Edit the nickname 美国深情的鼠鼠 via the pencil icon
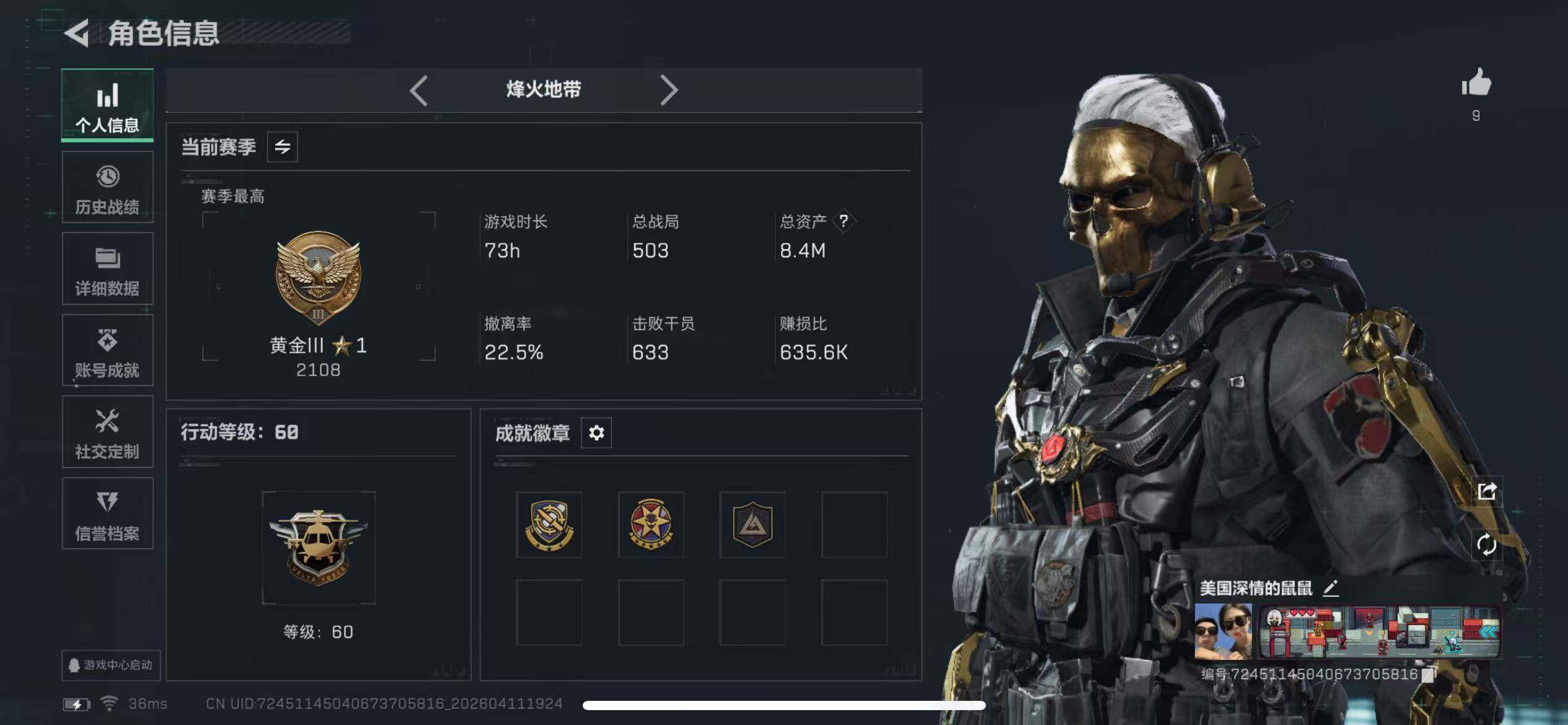 point(1330,588)
